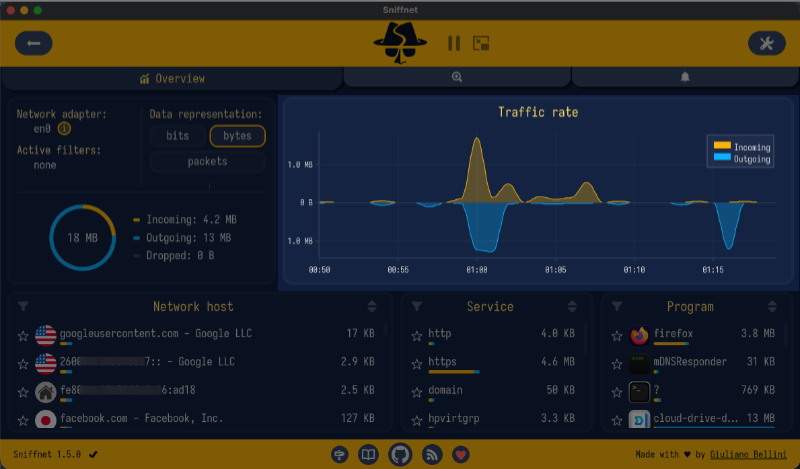Click the flag beside facebook.com
The width and height of the screenshot is (800, 469).
(45, 419)
